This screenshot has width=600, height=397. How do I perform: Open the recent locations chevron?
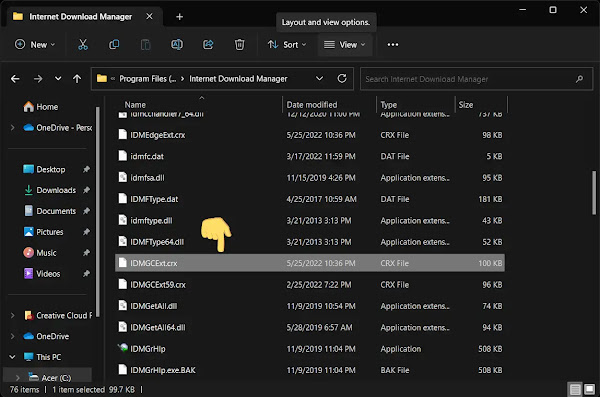point(58,78)
